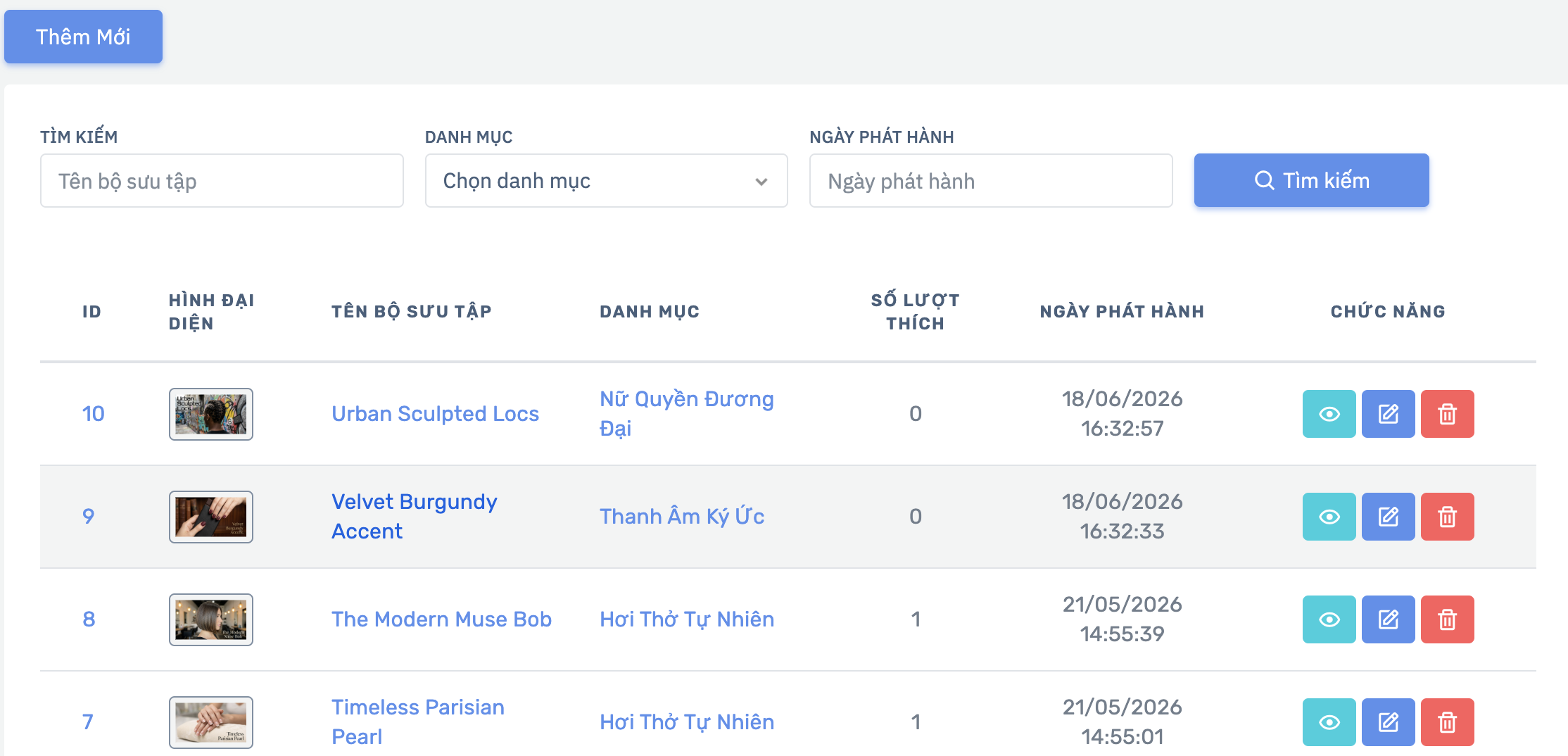Click the Thêm Mới button
This screenshot has width=1568, height=756.
pos(83,37)
